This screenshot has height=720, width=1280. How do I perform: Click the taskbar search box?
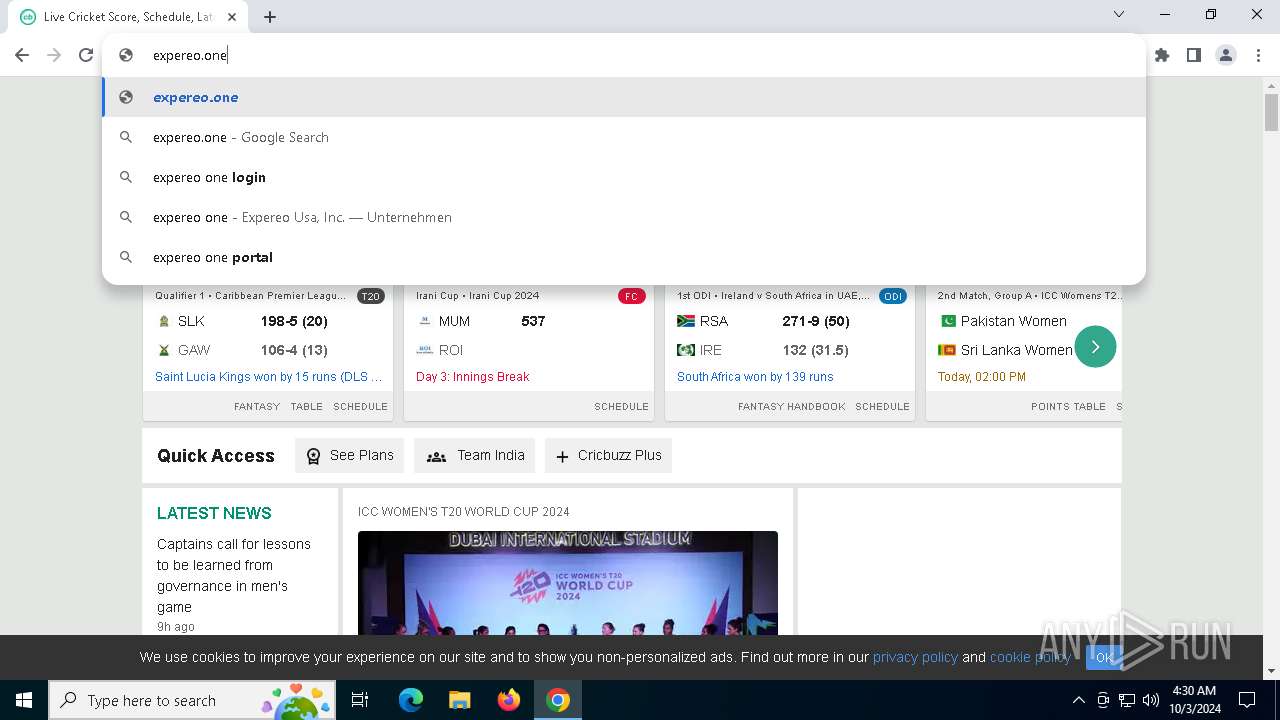point(193,700)
